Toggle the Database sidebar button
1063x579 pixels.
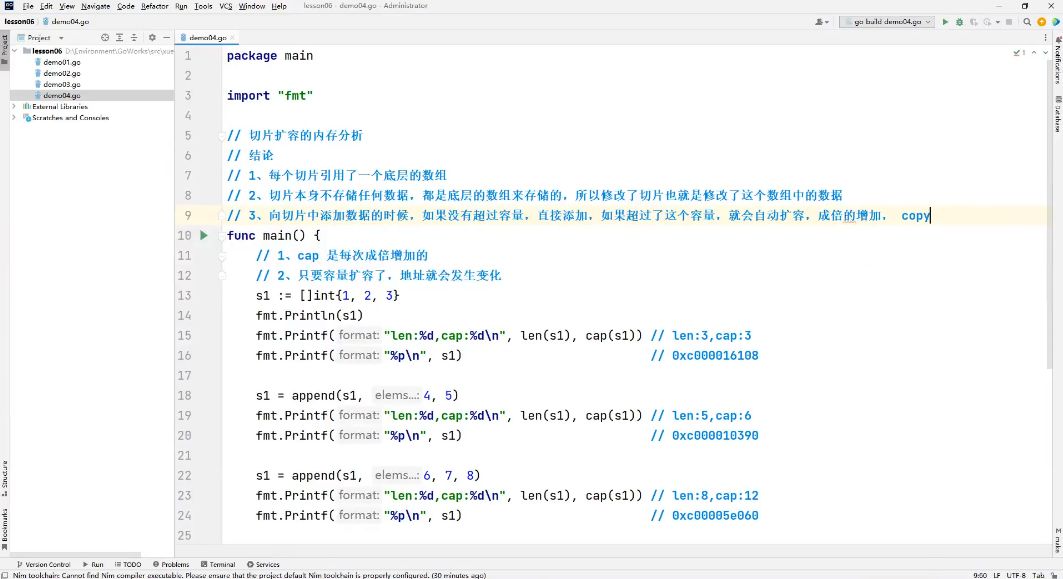coord(1058,114)
